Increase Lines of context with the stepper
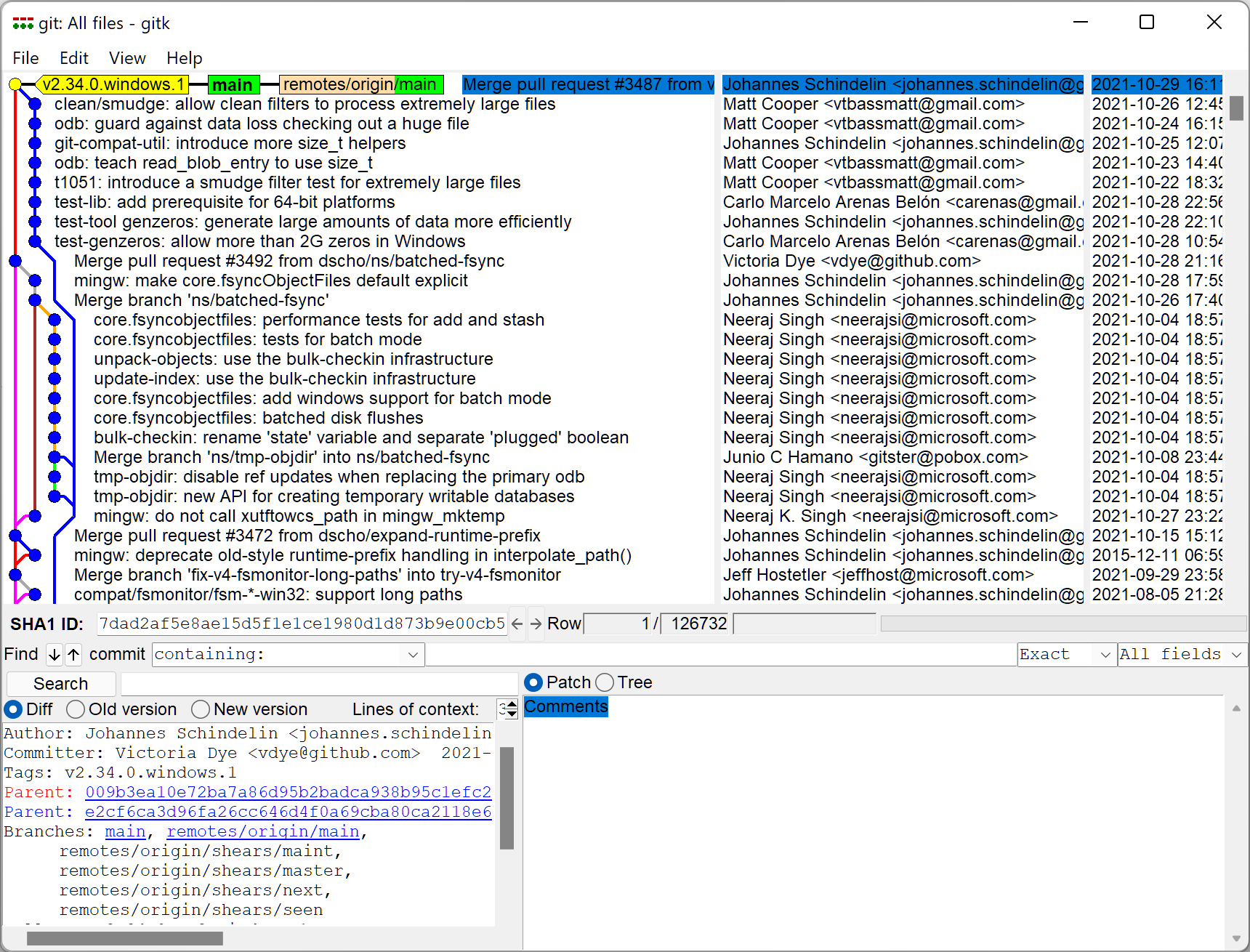The width and height of the screenshot is (1250, 952). [x=511, y=705]
